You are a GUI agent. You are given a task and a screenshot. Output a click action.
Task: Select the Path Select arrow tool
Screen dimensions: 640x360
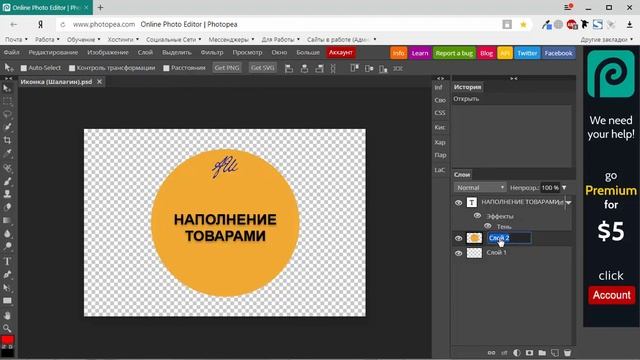click(x=7, y=288)
